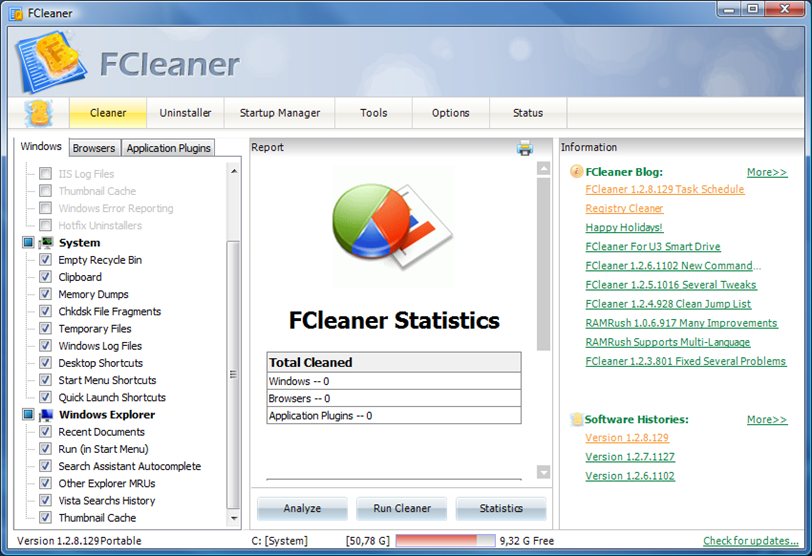Open the Registry Cleaner blog link
Viewport: 812px width, 556px height.
point(624,208)
